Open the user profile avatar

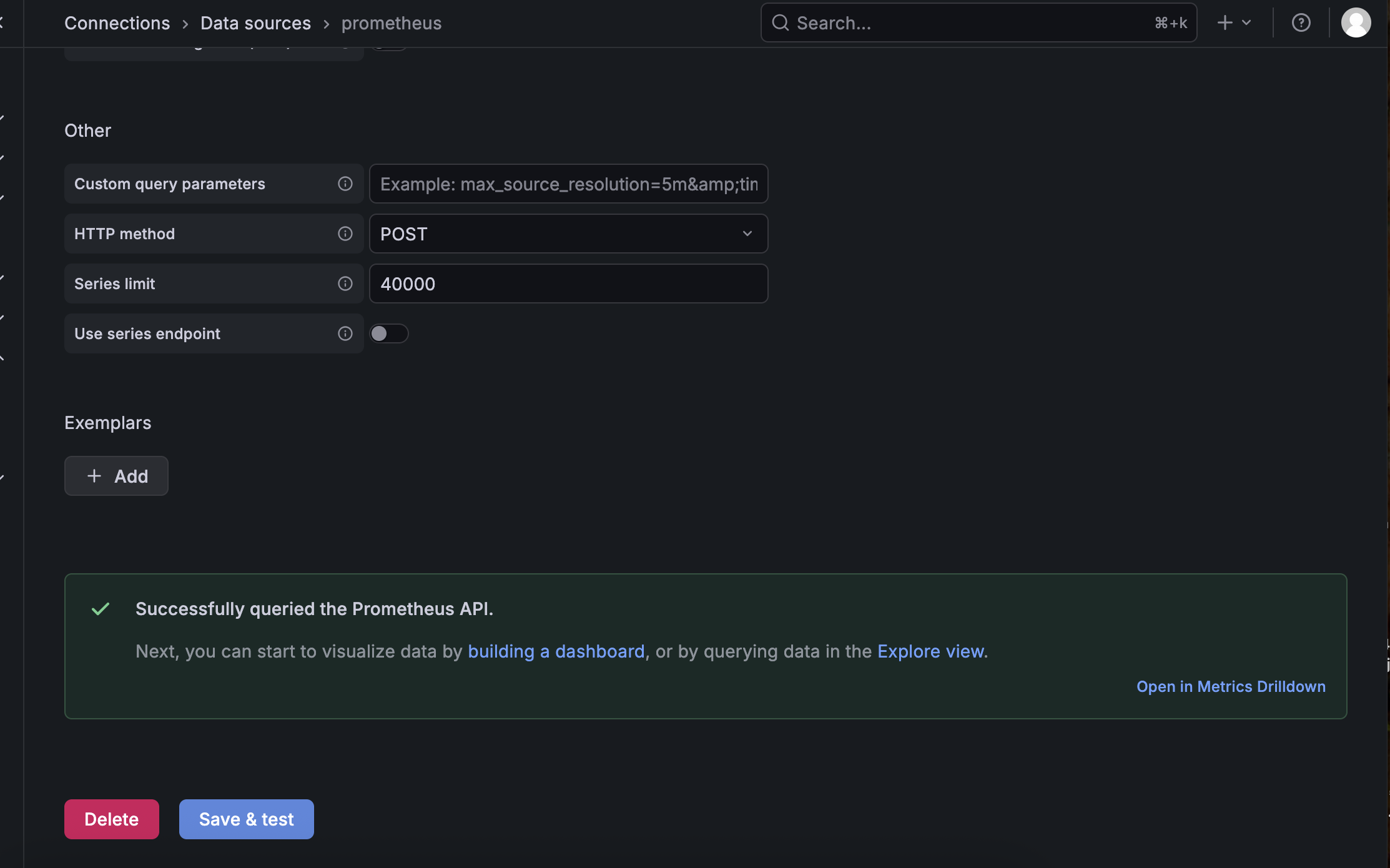pyautogui.click(x=1356, y=23)
